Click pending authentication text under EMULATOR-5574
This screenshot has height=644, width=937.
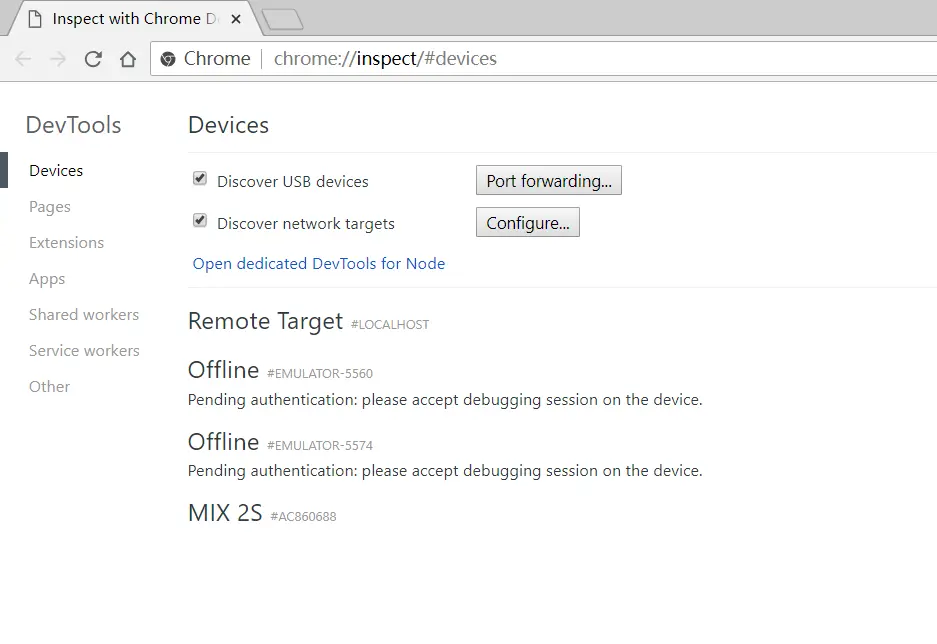click(445, 471)
